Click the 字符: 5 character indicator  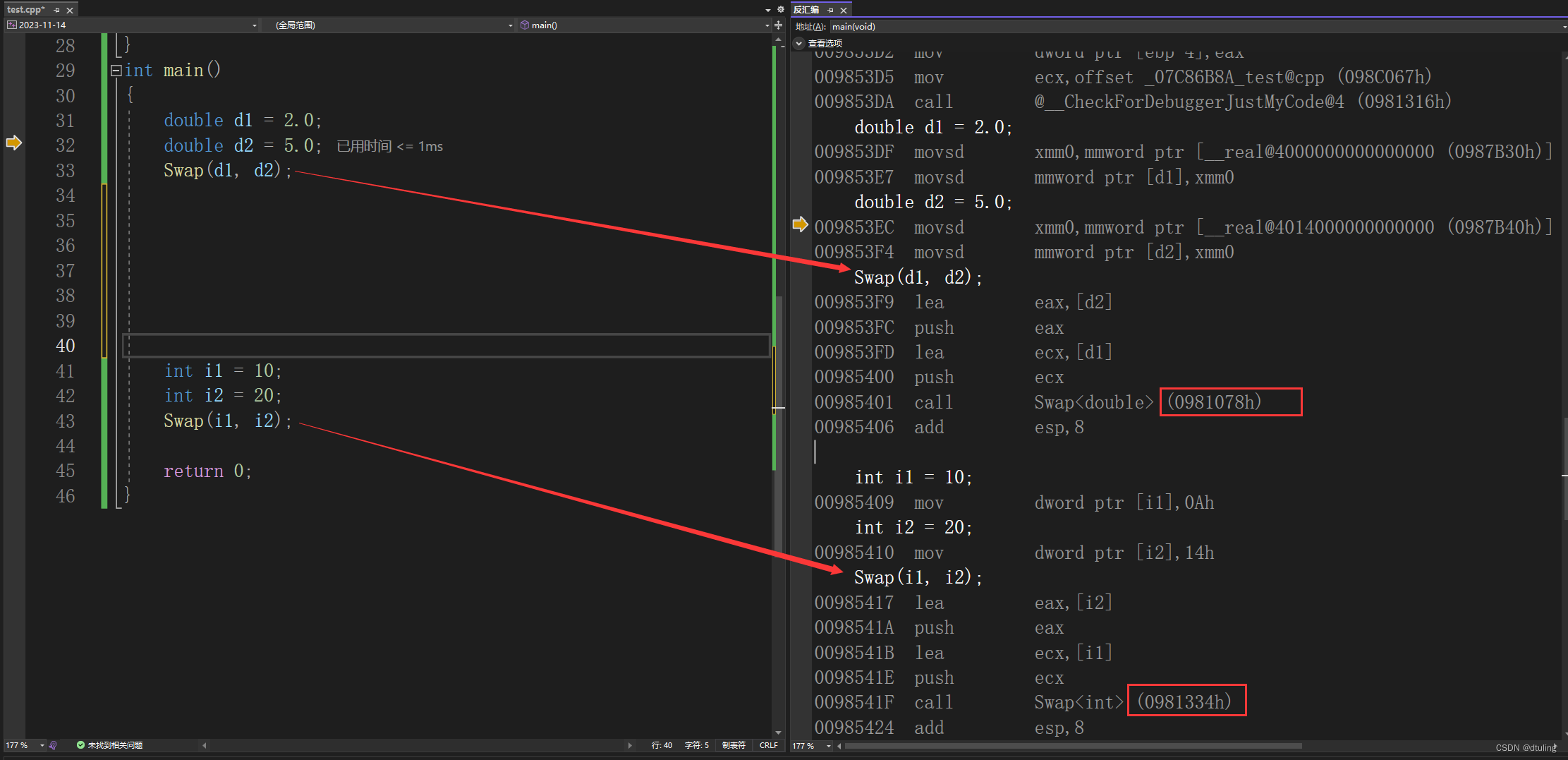(x=697, y=745)
